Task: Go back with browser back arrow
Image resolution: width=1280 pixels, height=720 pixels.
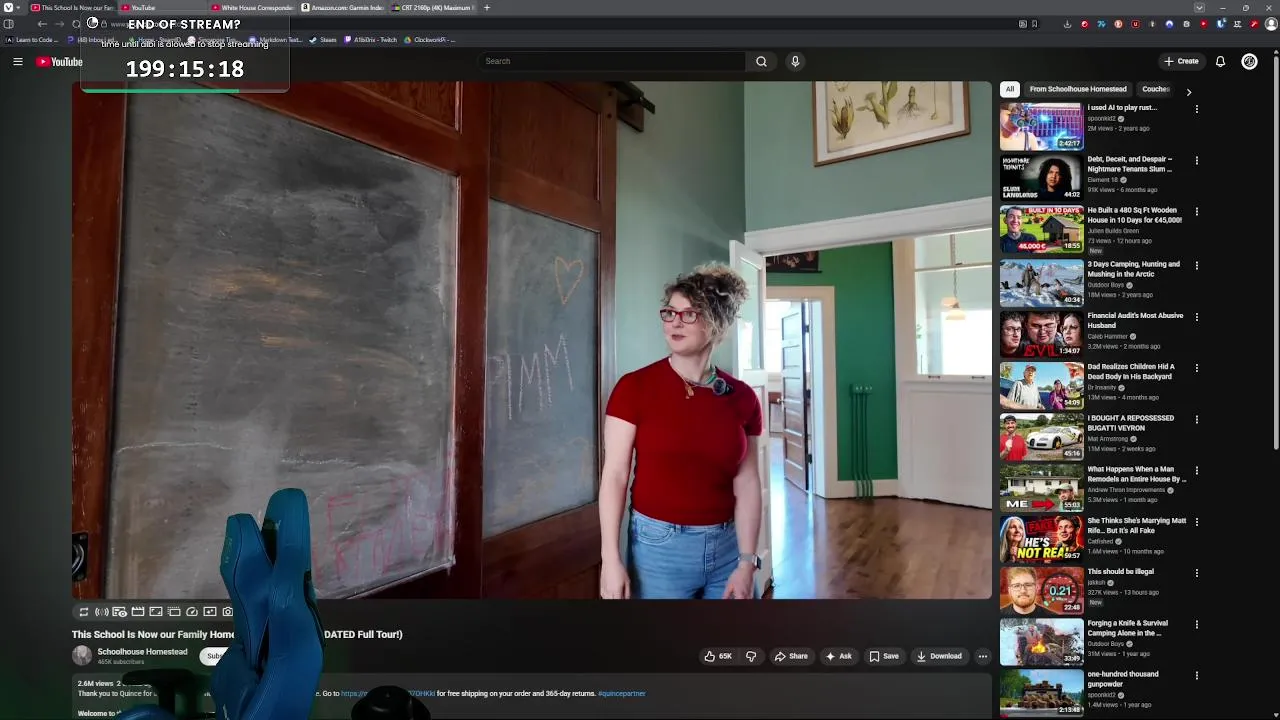Action: (x=42, y=24)
